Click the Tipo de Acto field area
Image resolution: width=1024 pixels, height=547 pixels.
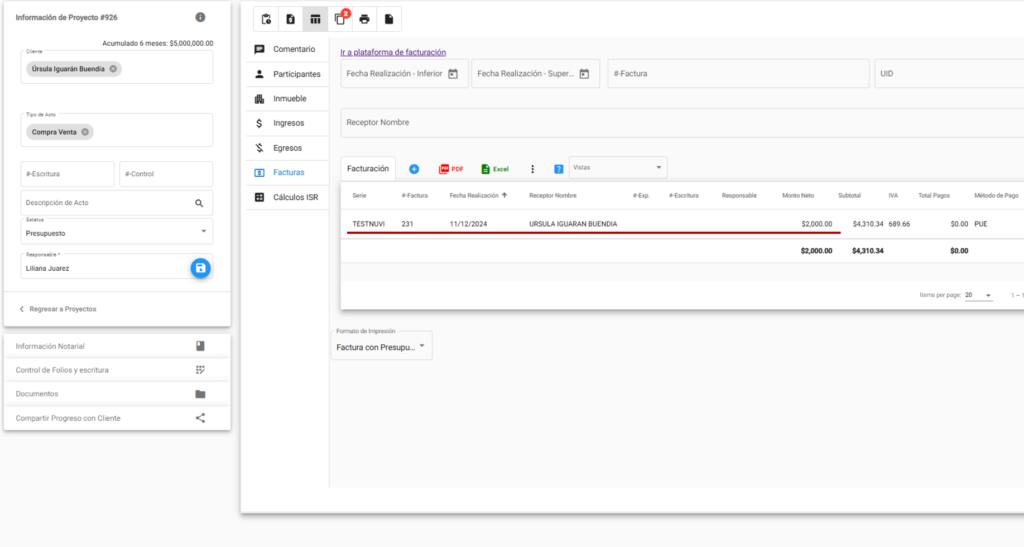pyautogui.click(x=117, y=130)
